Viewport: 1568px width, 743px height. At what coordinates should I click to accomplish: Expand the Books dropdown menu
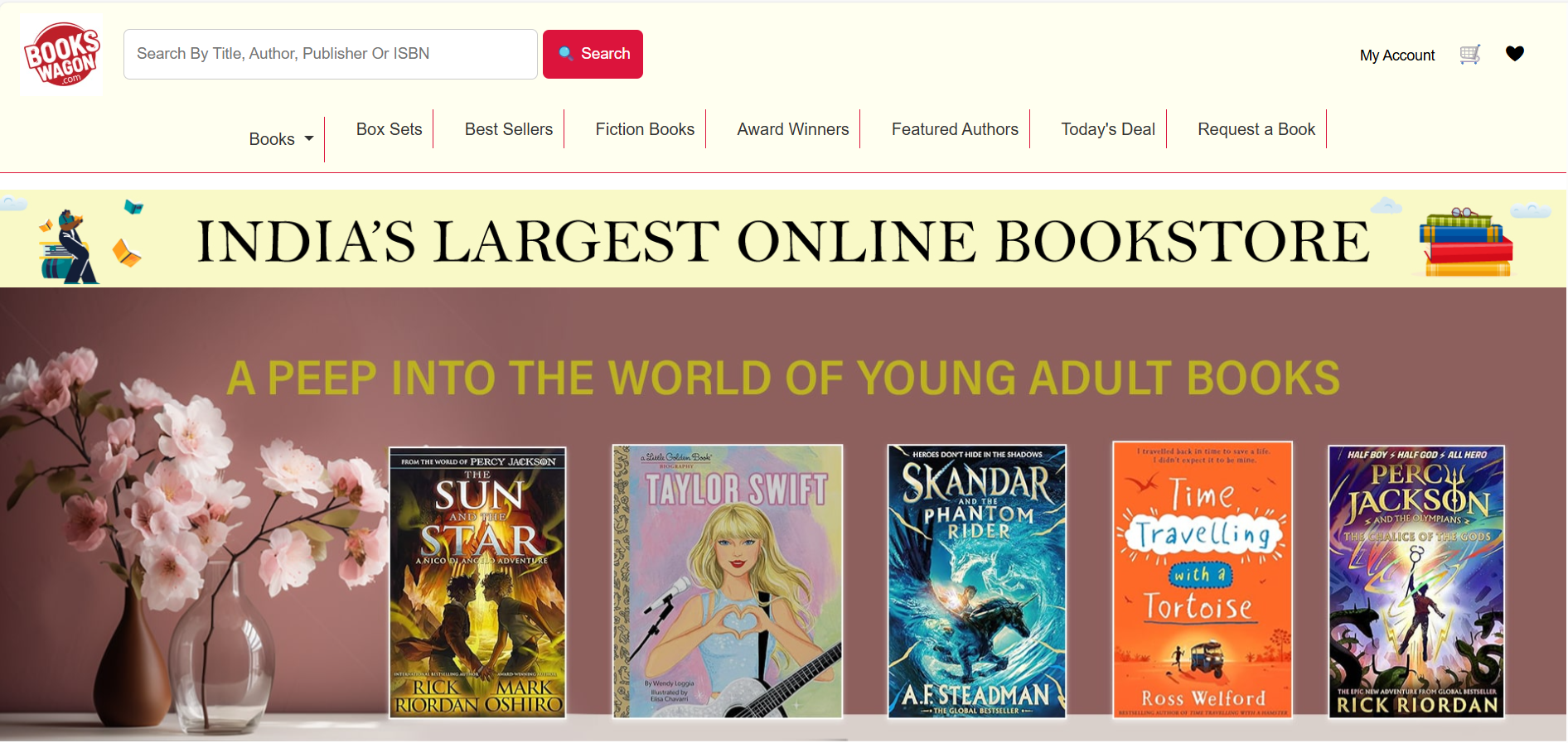[281, 139]
